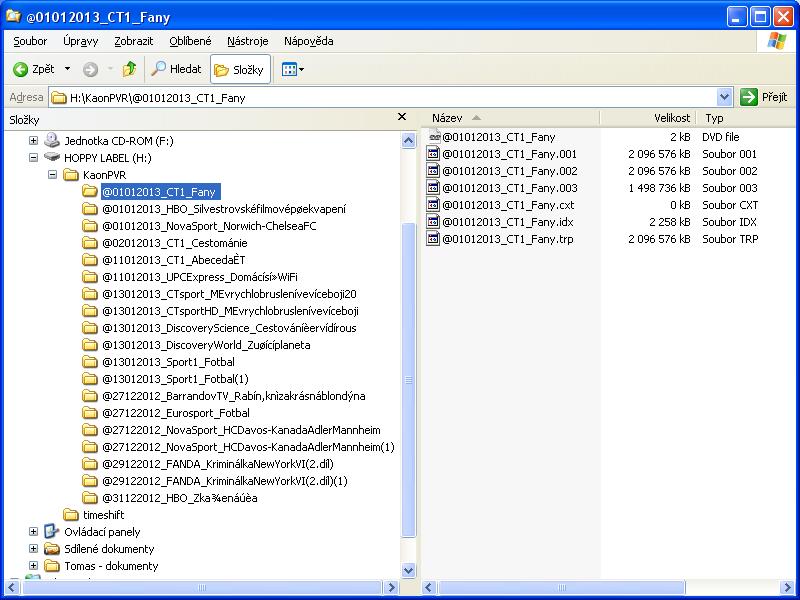Select @27122012_NovaSport_HCDavos folder icon (no suffix)
Image resolution: width=800 pixels, height=600 pixels.
tap(90, 430)
